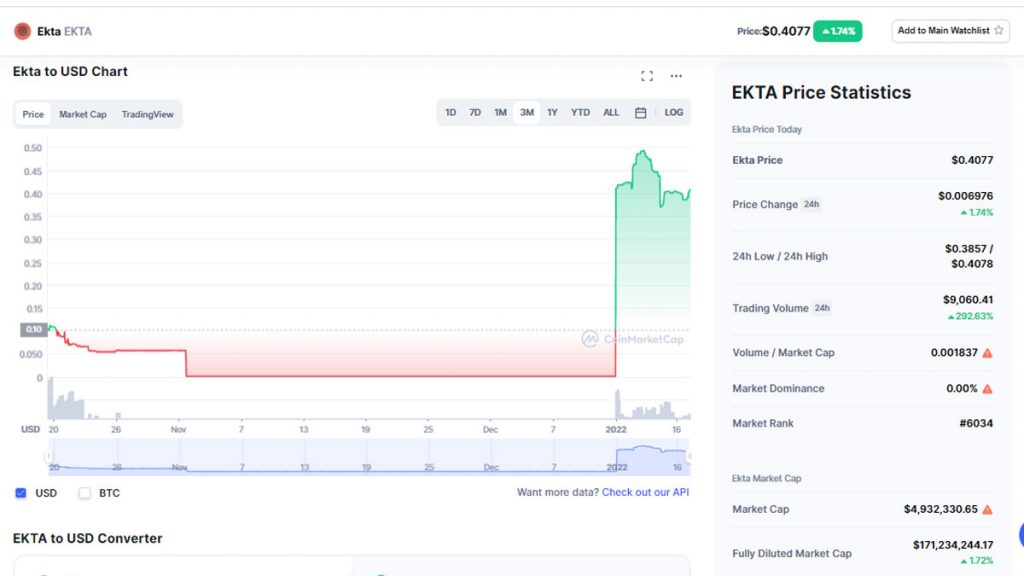Click the 292.63% volume change

click(x=970, y=316)
